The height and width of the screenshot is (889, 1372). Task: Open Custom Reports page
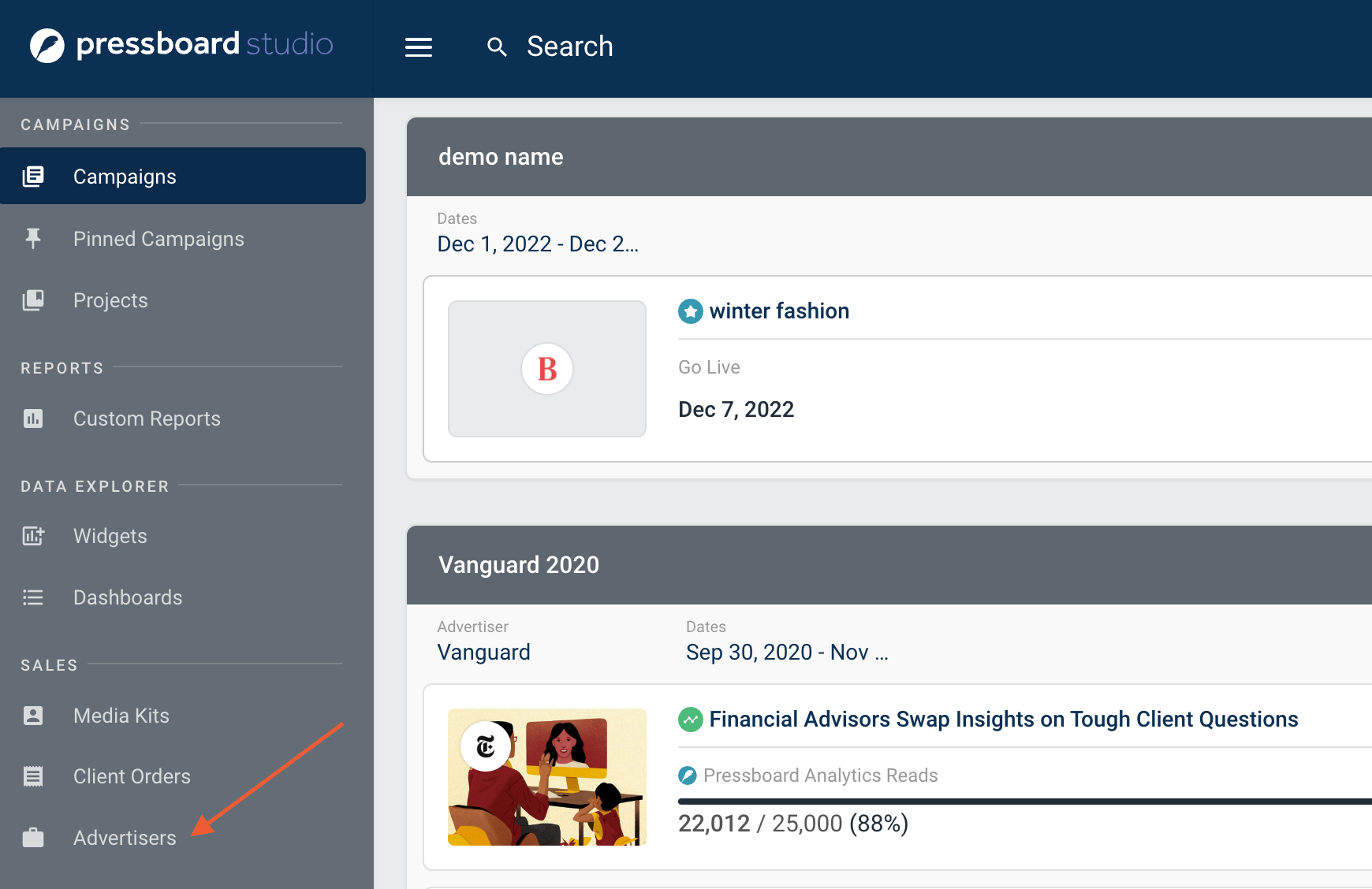click(x=147, y=418)
